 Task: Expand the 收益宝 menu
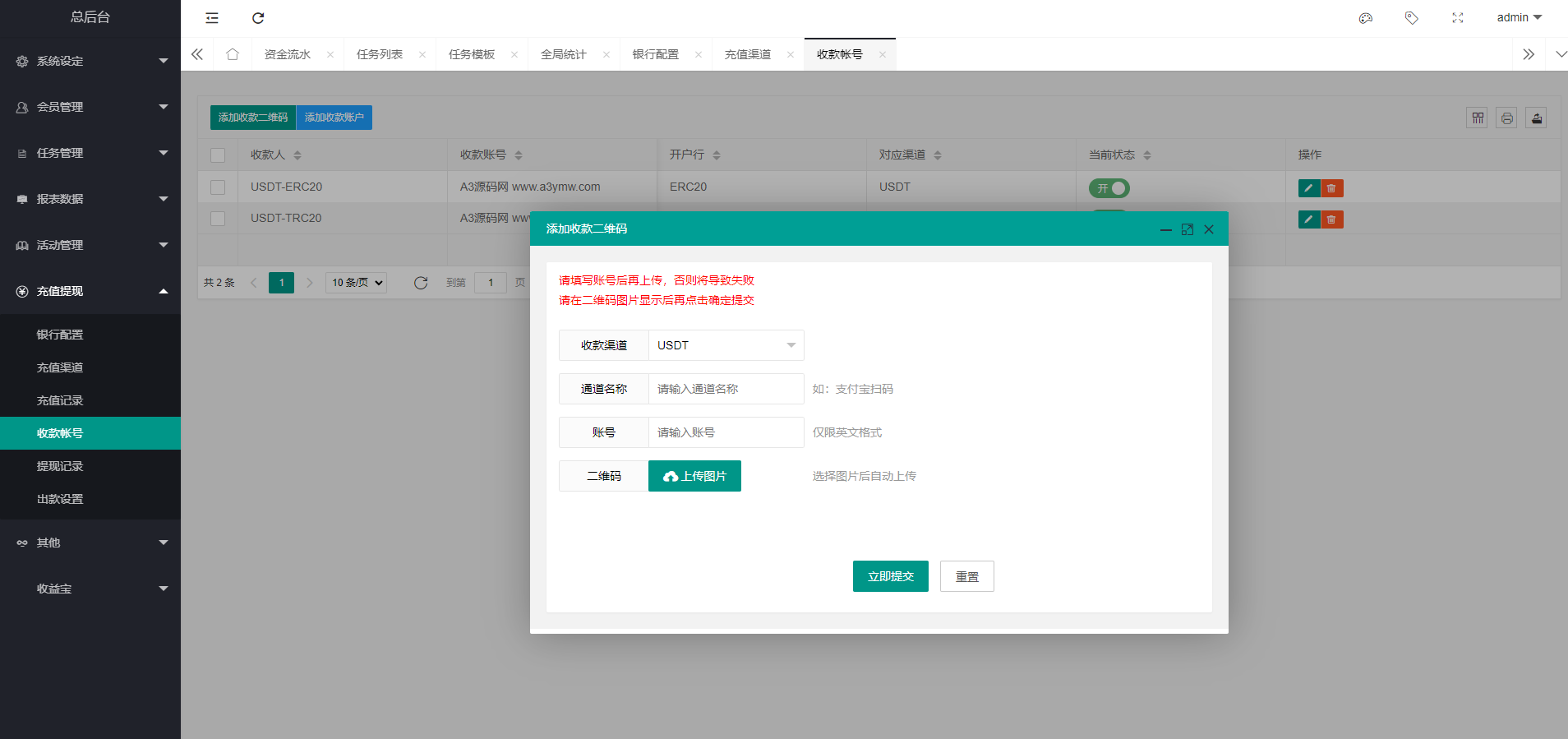(x=90, y=589)
